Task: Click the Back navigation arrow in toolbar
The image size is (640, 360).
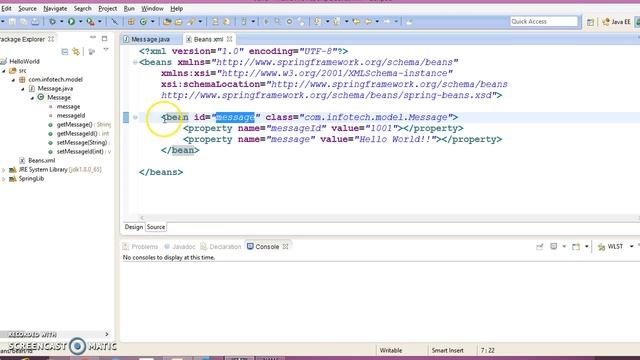Action: click(x=368, y=21)
